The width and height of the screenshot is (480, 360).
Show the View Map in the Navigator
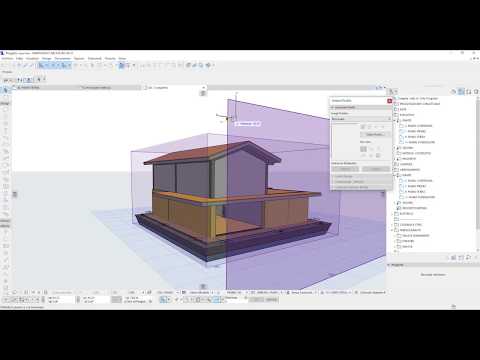(x=461, y=91)
